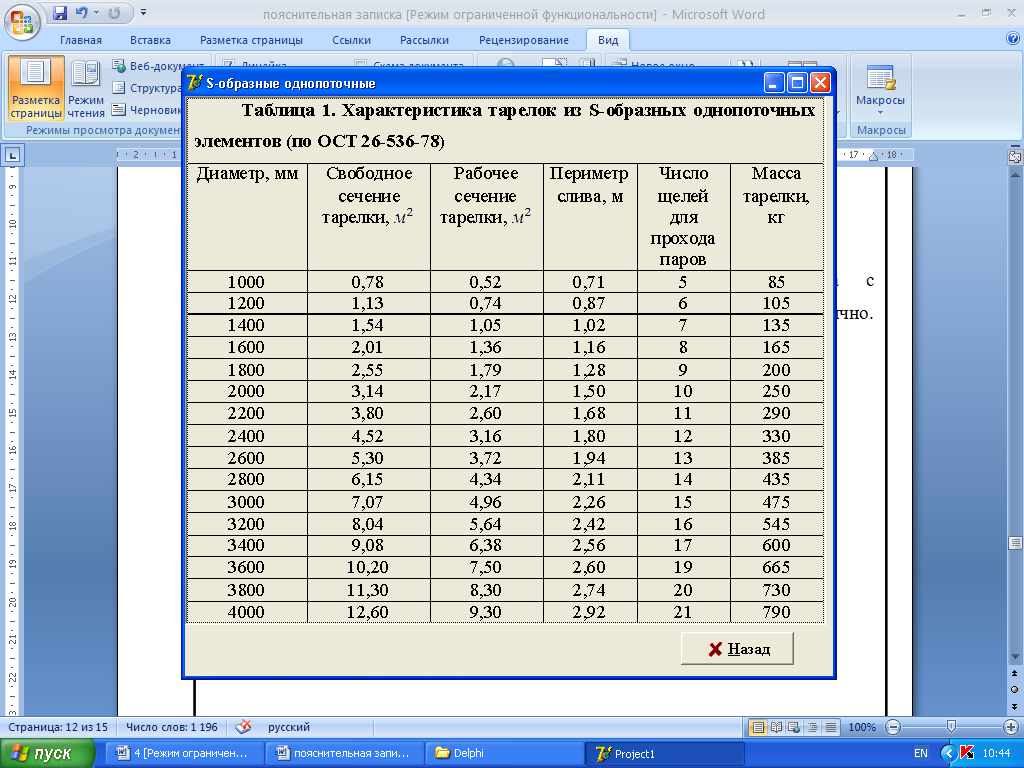Switch to пояснительная записка taskbar item

pos(344,753)
